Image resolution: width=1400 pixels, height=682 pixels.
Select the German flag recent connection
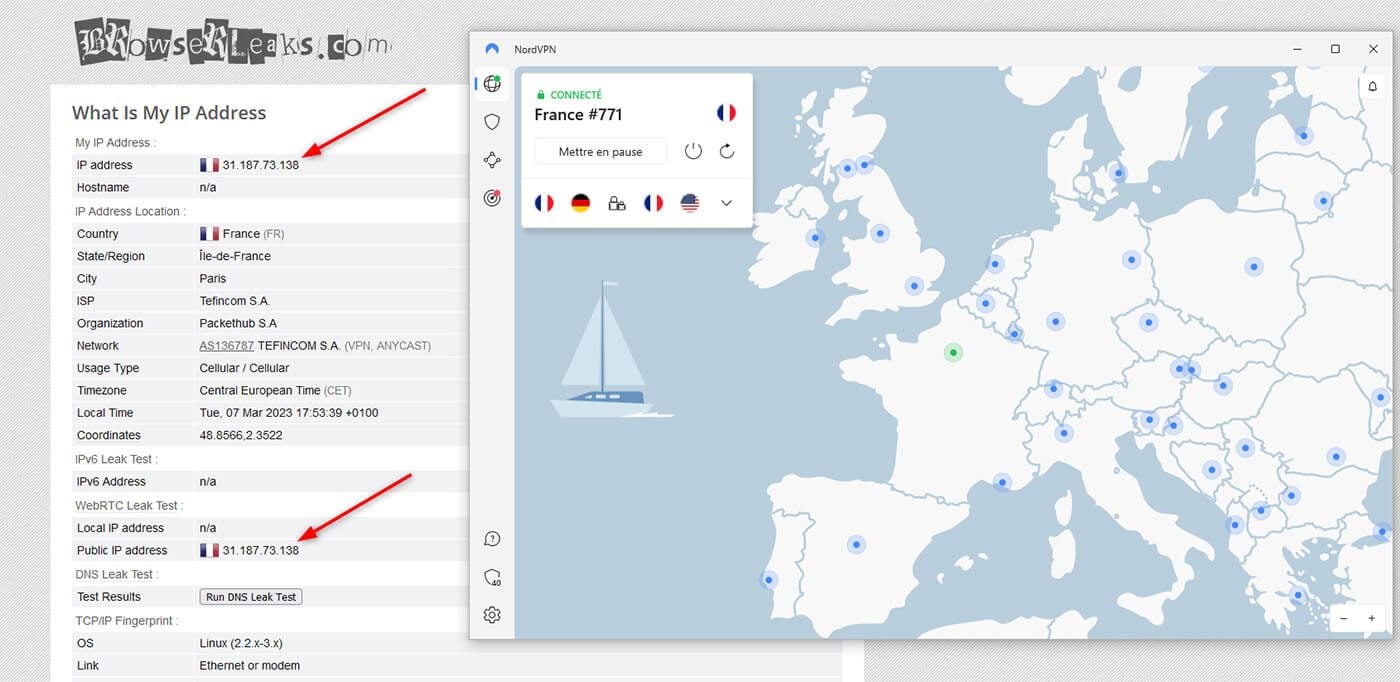click(x=580, y=203)
